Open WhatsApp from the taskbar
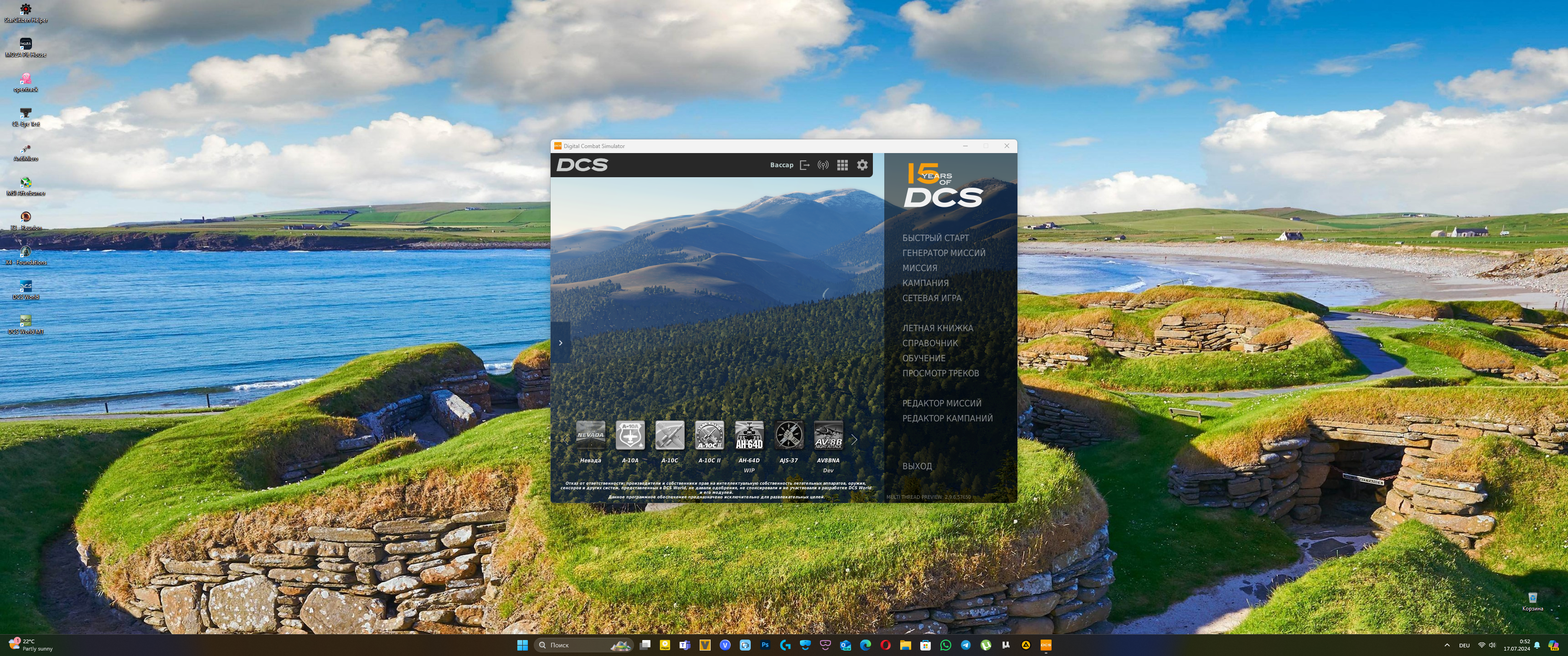 pyautogui.click(x=945, y=645)
